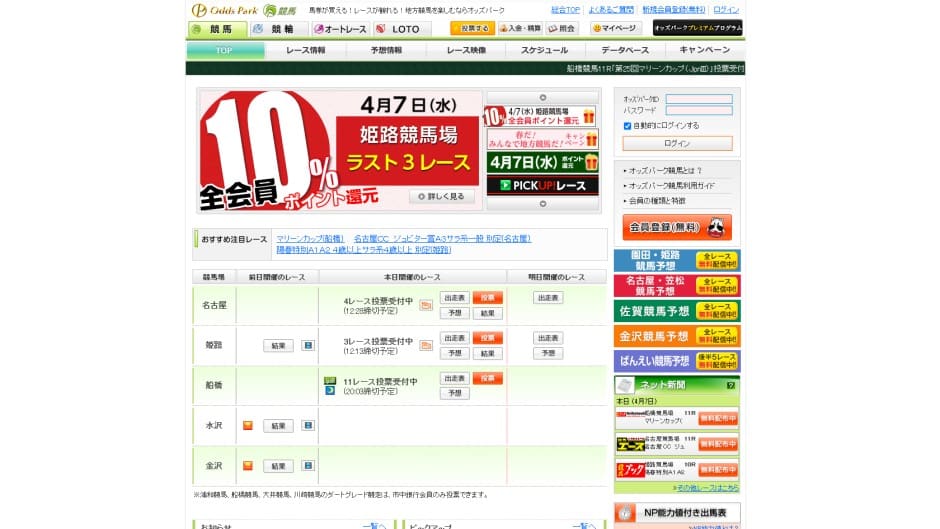The height and width of the screenshot is (529, 940).
Task: Click the 結果 button in 金沢 row
Action: pyautogui.click(x=278, y=466)
